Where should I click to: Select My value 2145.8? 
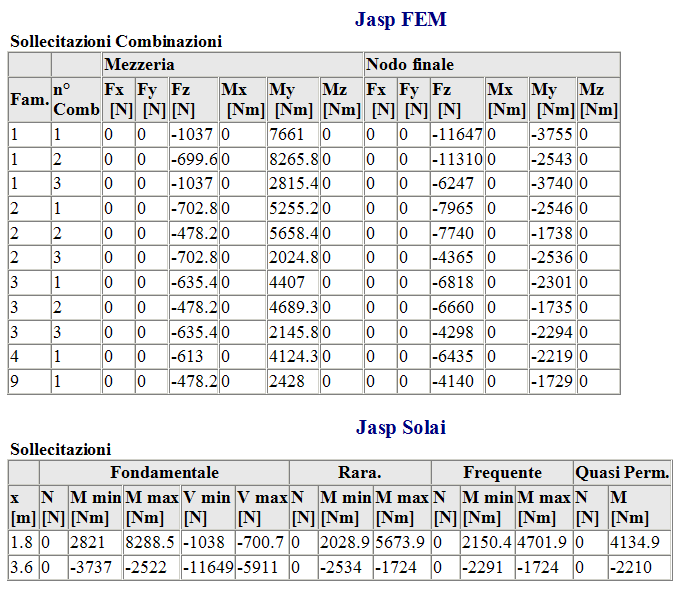pos(294,332)
